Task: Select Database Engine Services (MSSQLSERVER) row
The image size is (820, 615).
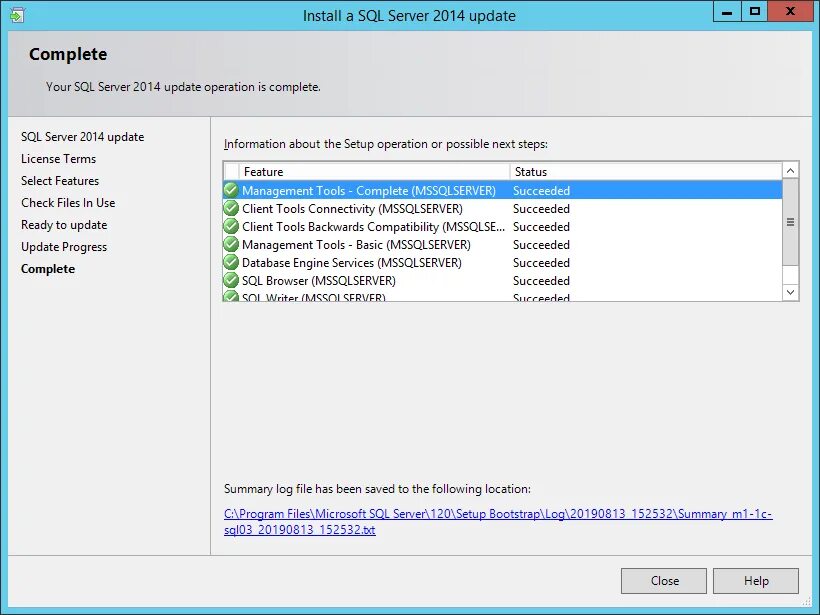Action: click(503, 263)
